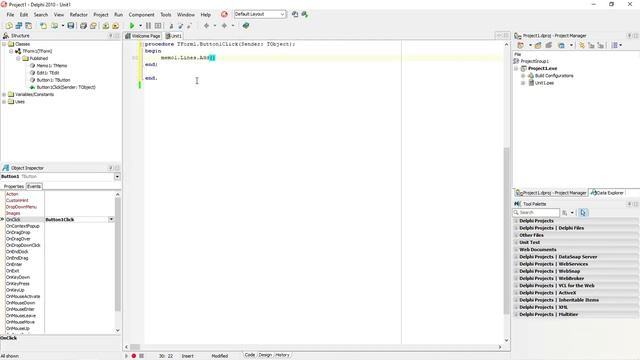Viewport: 640px width, 360px height.
Task: Click the Open Project folder icon
Action: click(x=93, y=26)
